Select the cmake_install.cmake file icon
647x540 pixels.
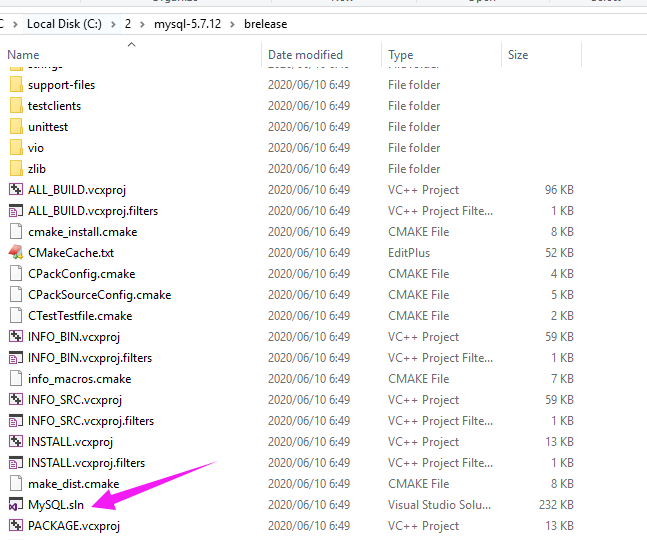(x=16, y=231)
